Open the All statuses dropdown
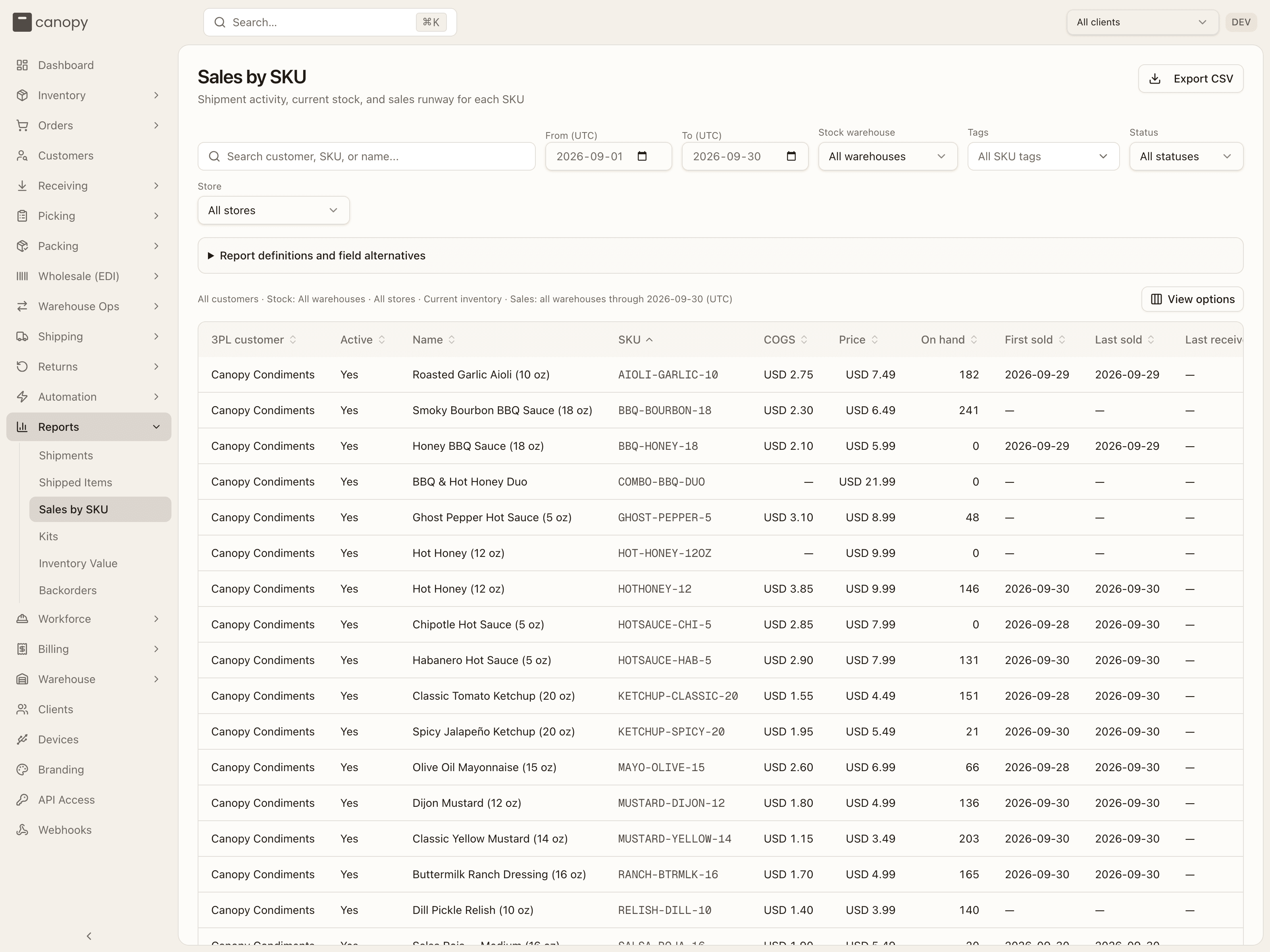 [x=1186, y=156]
